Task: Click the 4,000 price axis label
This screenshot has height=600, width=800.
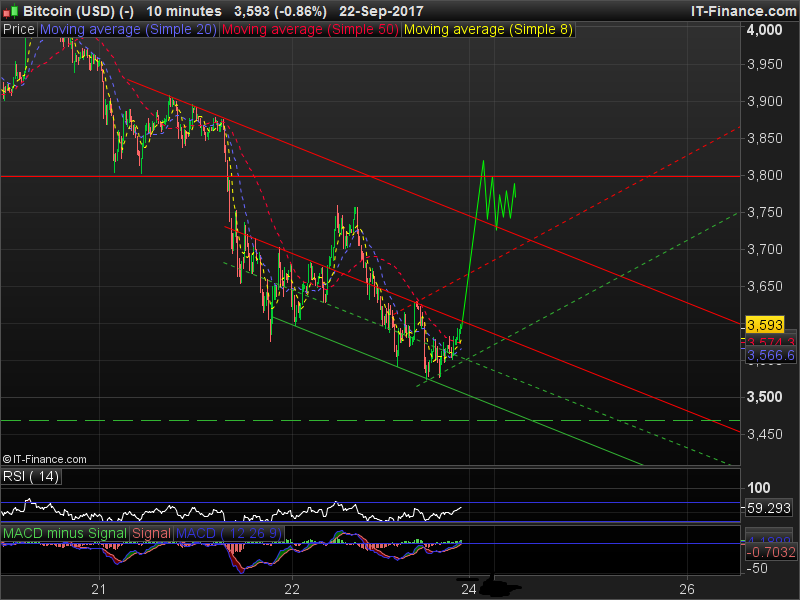Action: tap(764, 30)
